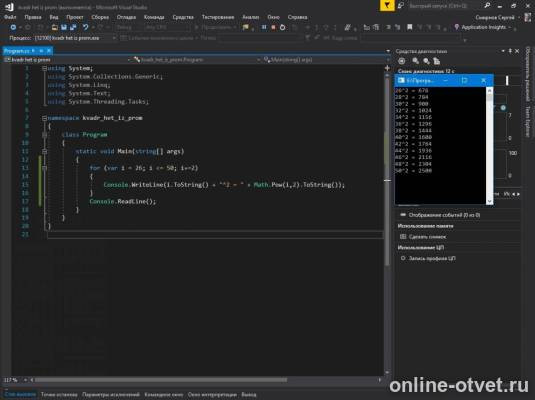The width and height of the screenshot is (535, 400).
Task: Open the Отладка menu
Action: pyautogui.click(x=126, y=17)
